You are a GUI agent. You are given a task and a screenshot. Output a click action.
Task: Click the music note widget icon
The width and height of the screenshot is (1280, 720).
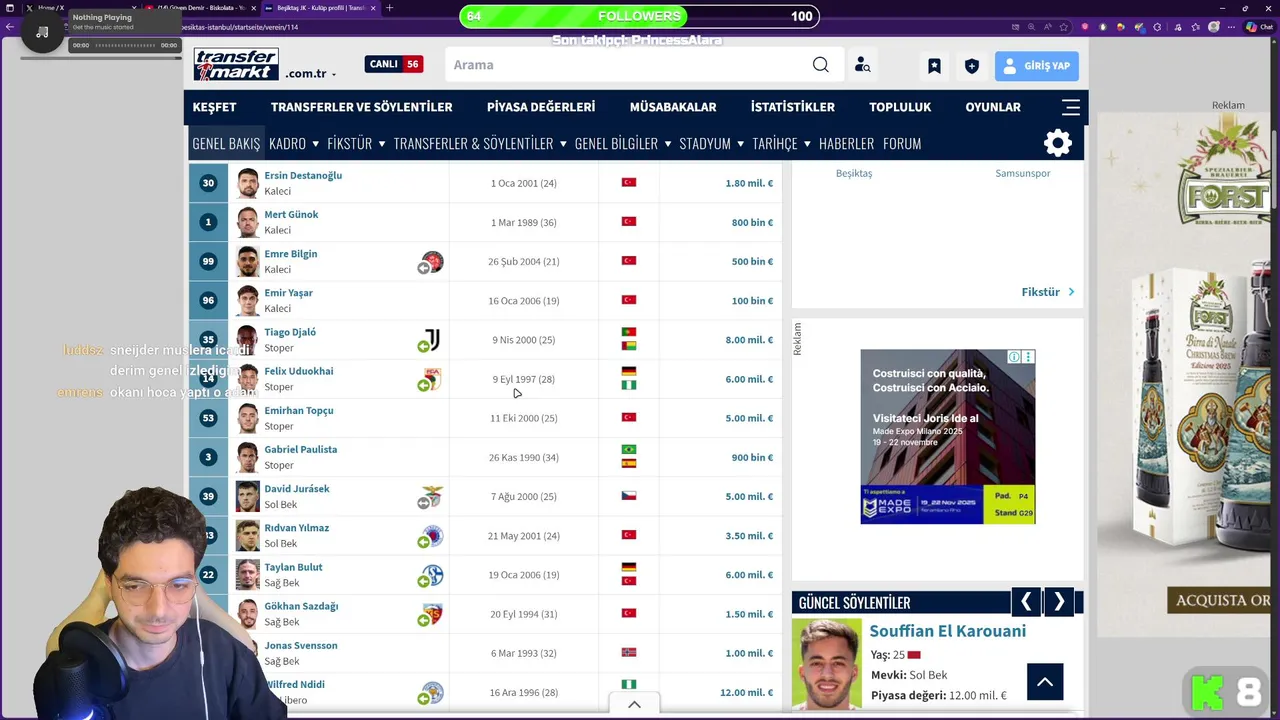click(x=42, y=33)
